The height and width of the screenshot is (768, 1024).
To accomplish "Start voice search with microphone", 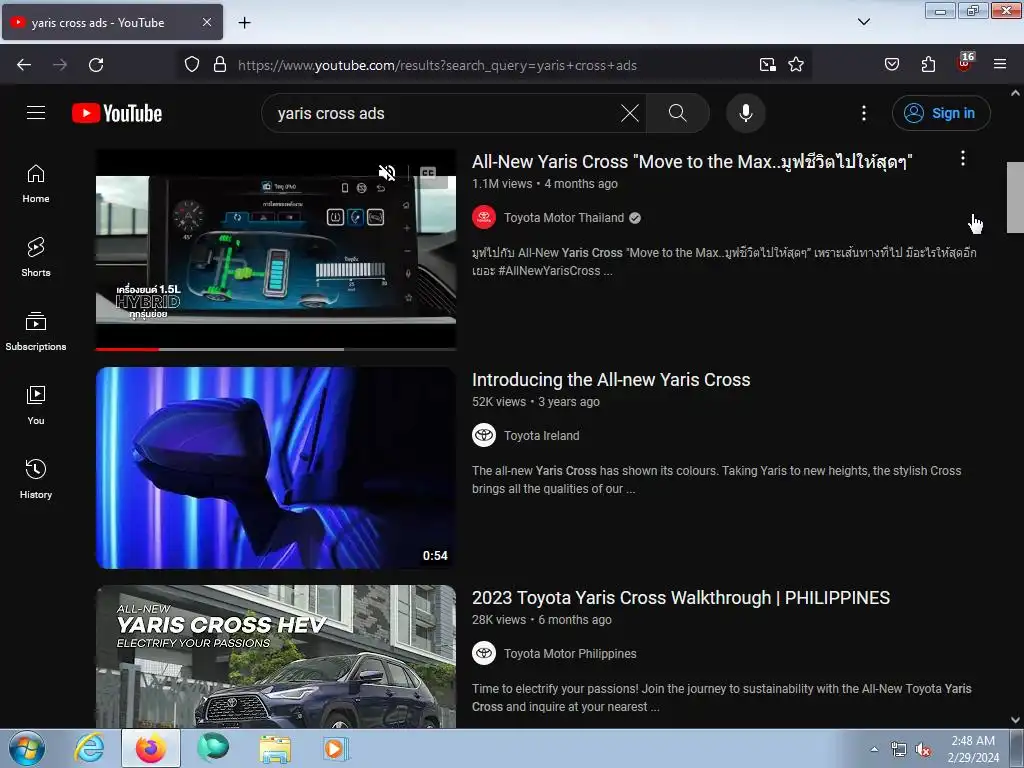I will [745, 113].
